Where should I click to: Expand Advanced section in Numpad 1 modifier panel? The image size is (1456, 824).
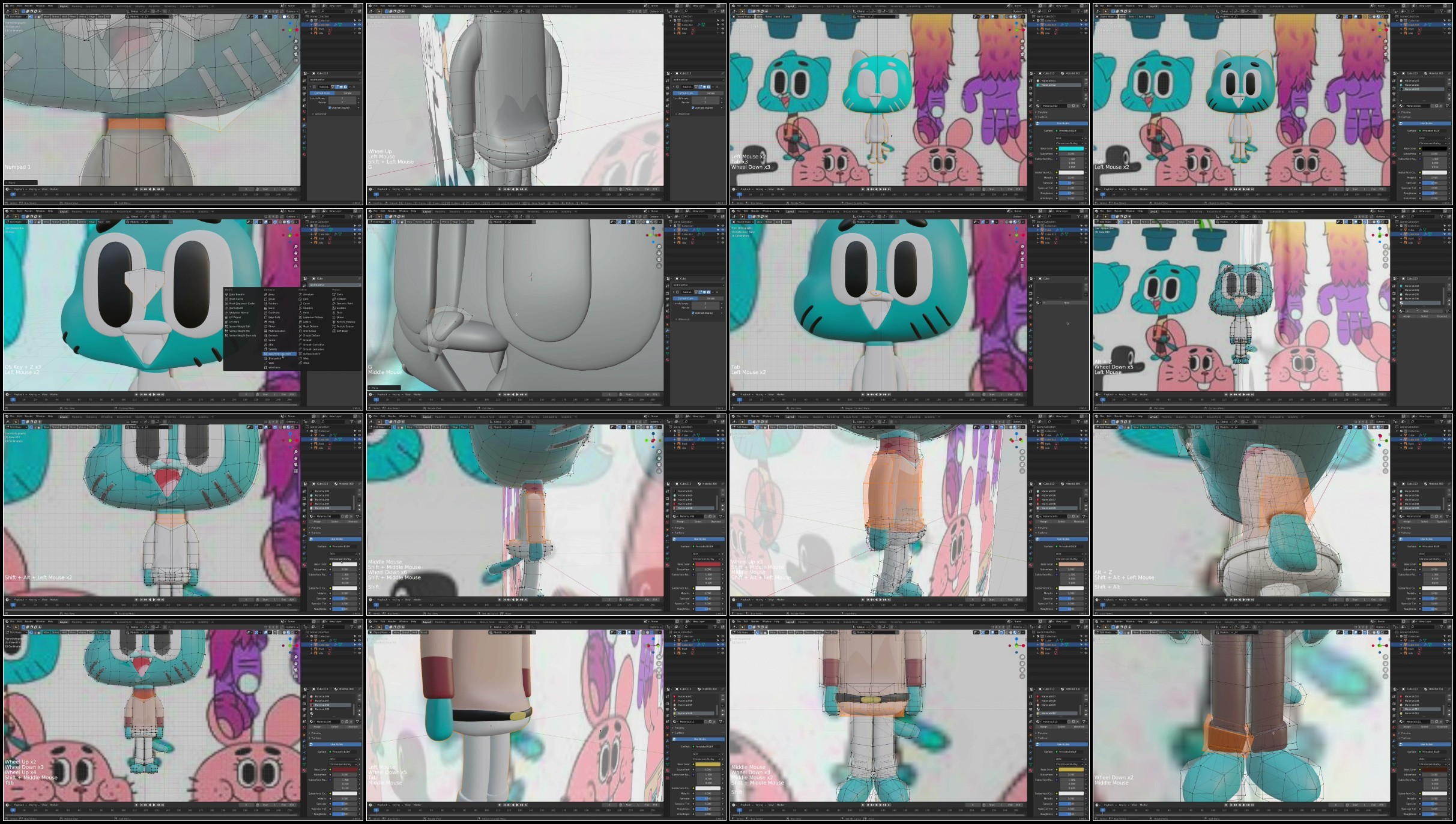319,114
